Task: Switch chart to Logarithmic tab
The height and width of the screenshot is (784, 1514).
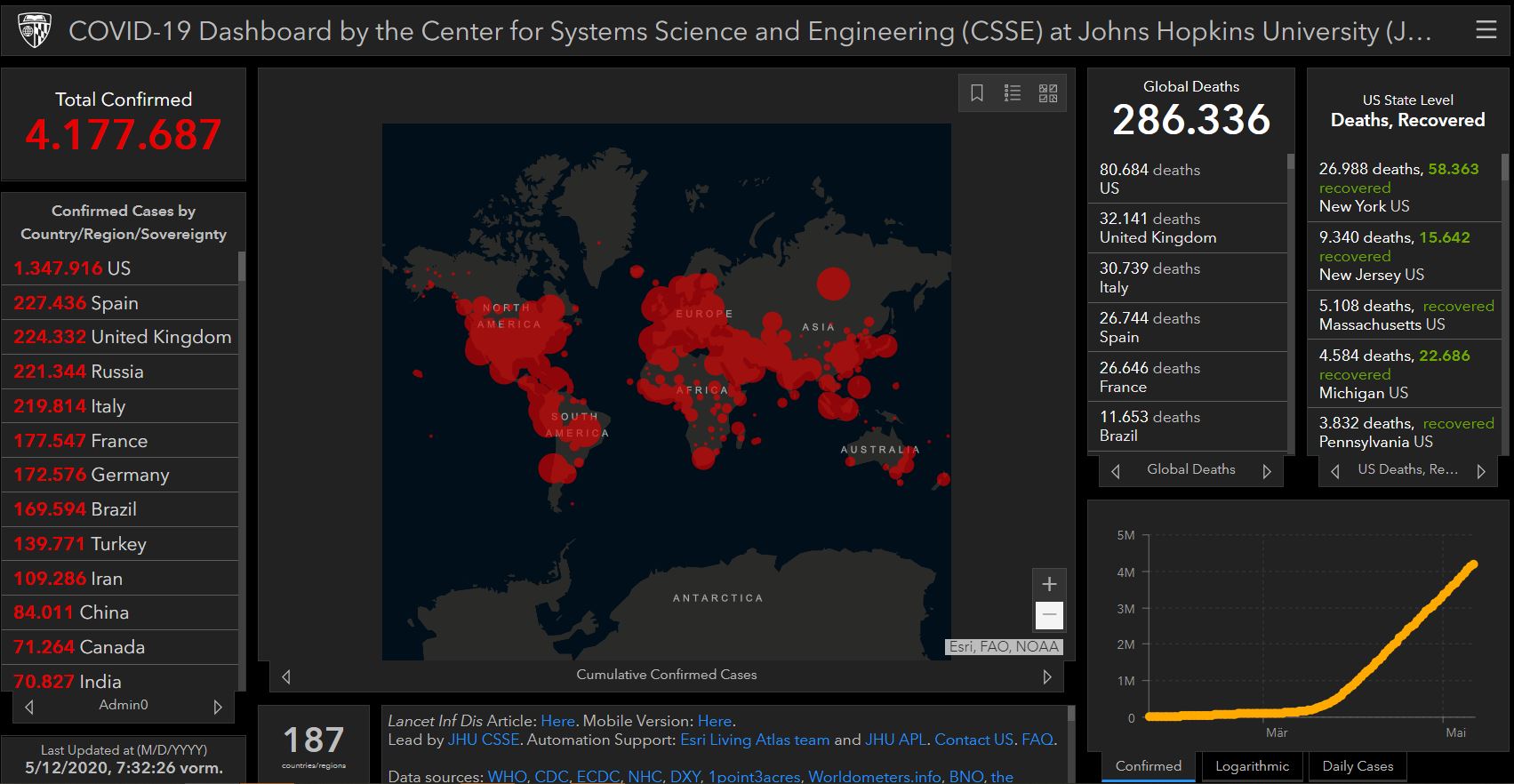Action: (x=1252, y=766)
